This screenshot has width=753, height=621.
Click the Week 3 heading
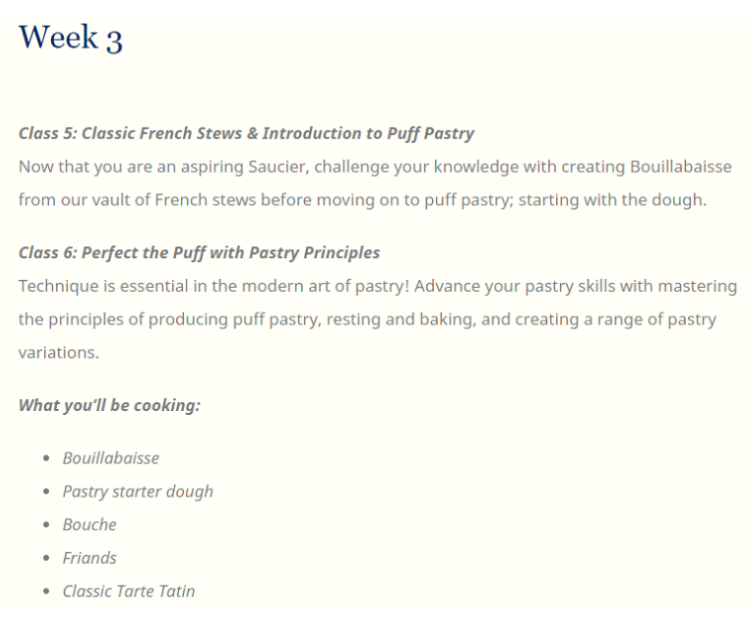pyautogui.click(x=71, y=37)
